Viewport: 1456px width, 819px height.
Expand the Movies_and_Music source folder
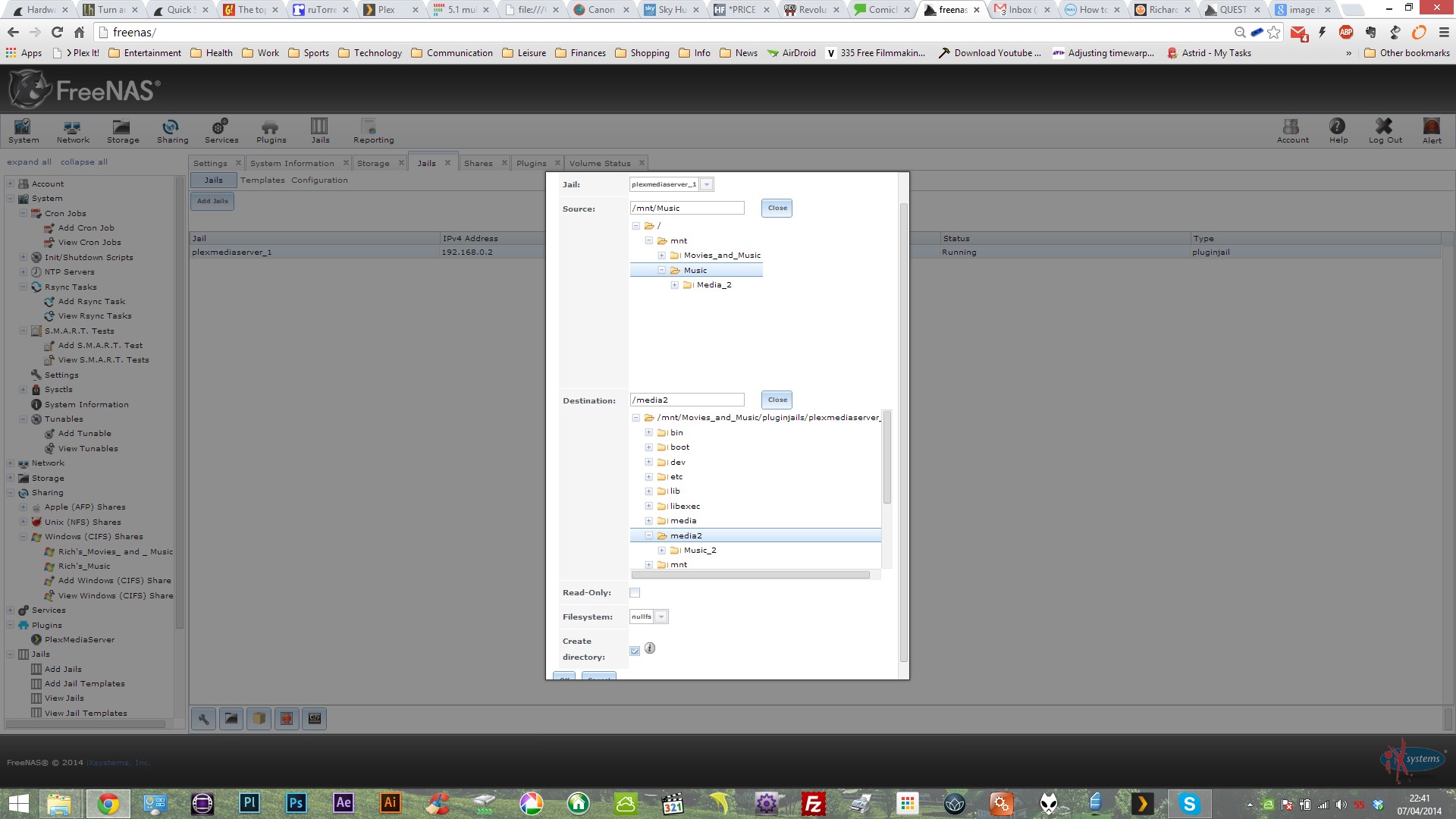(662, 256)
